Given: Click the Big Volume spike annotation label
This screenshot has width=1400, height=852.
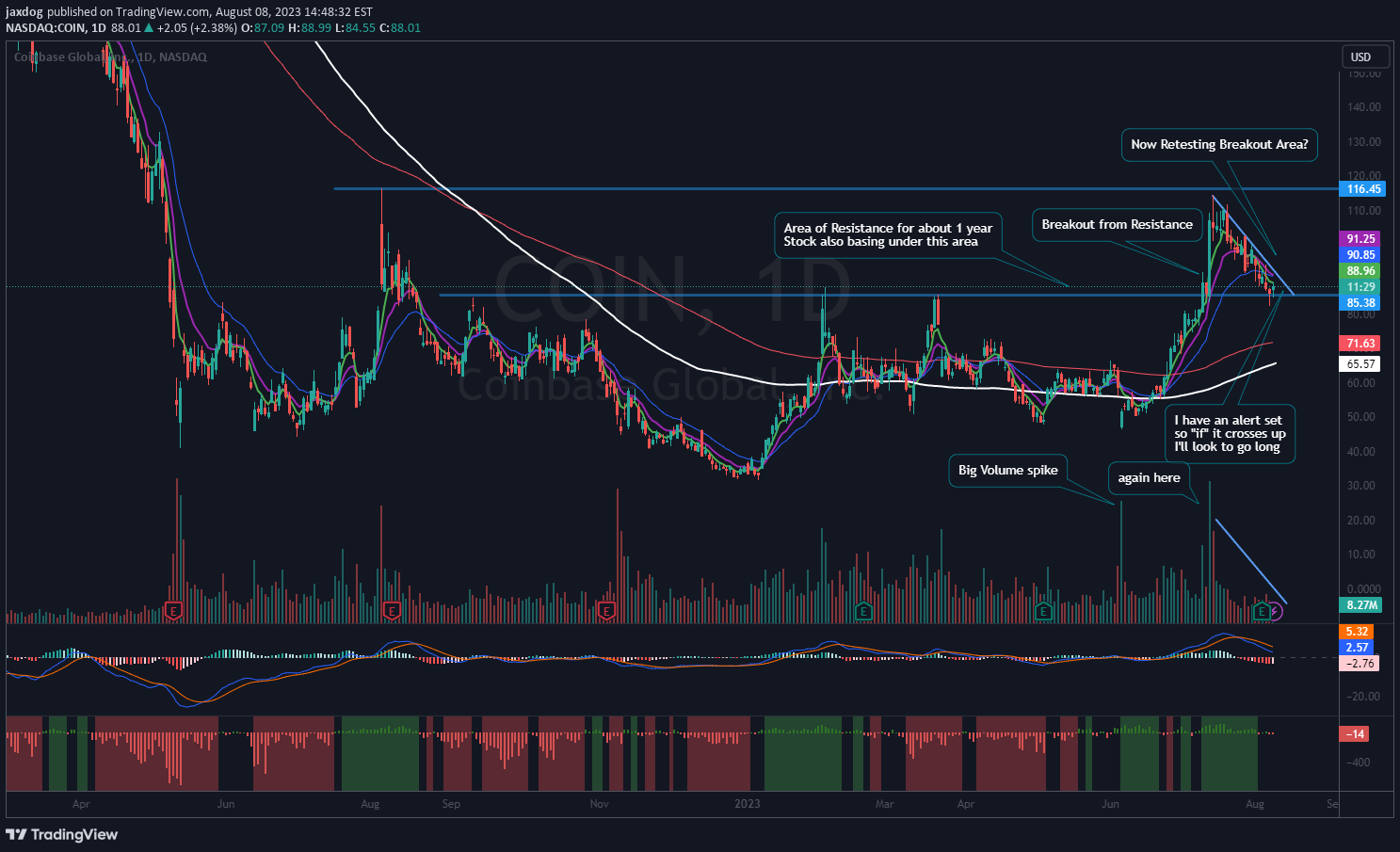Looking at the screenshot, I should click(1007, 470).
